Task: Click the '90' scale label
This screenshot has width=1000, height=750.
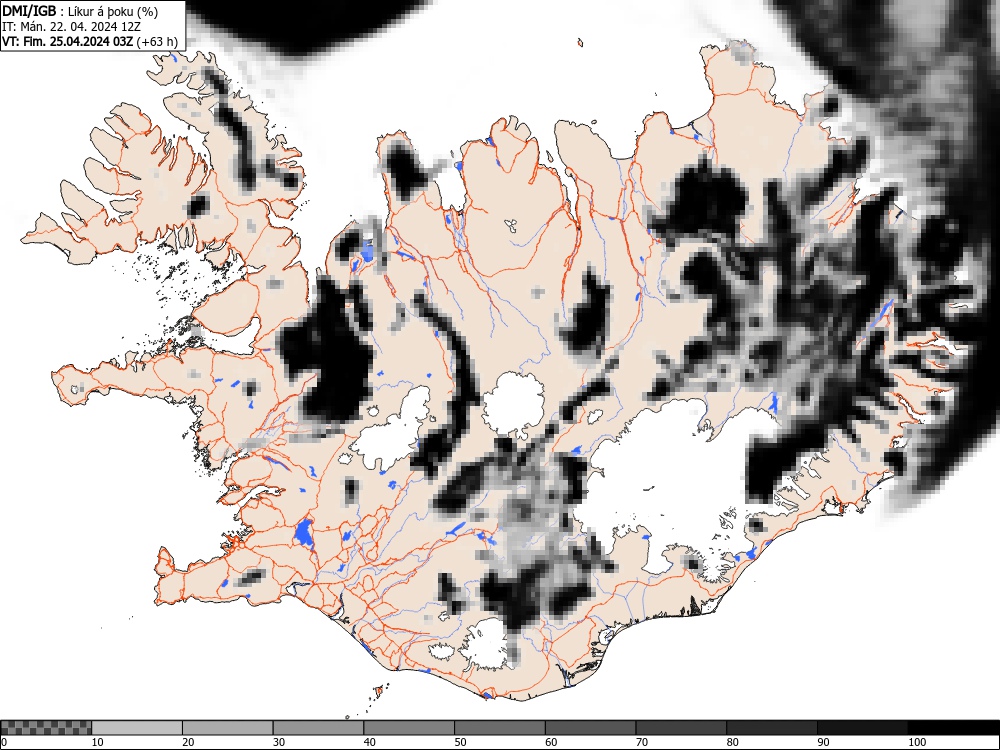Action: pos(823,742)
